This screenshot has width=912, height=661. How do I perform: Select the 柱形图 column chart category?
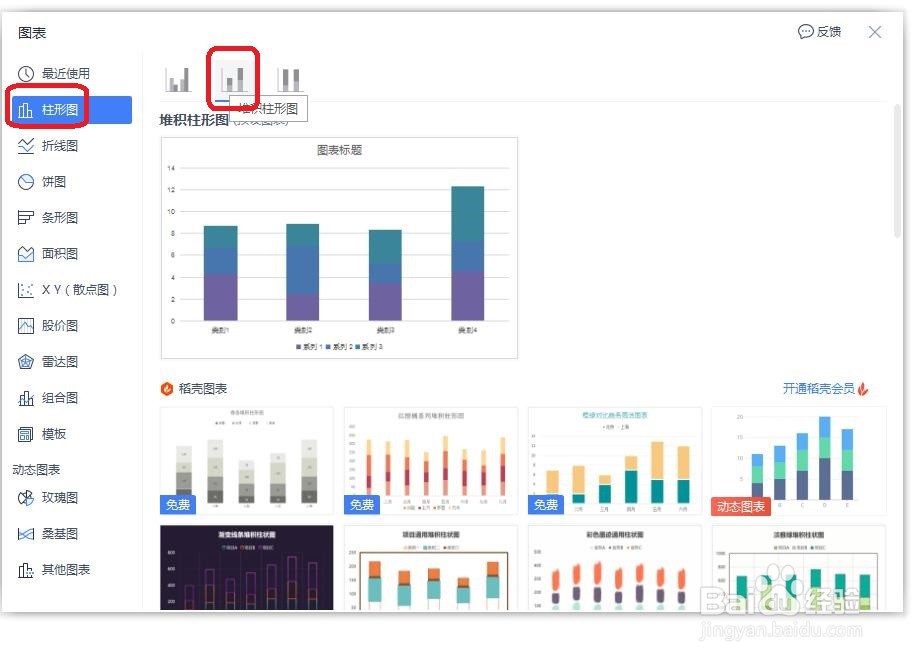click(72, 109)
